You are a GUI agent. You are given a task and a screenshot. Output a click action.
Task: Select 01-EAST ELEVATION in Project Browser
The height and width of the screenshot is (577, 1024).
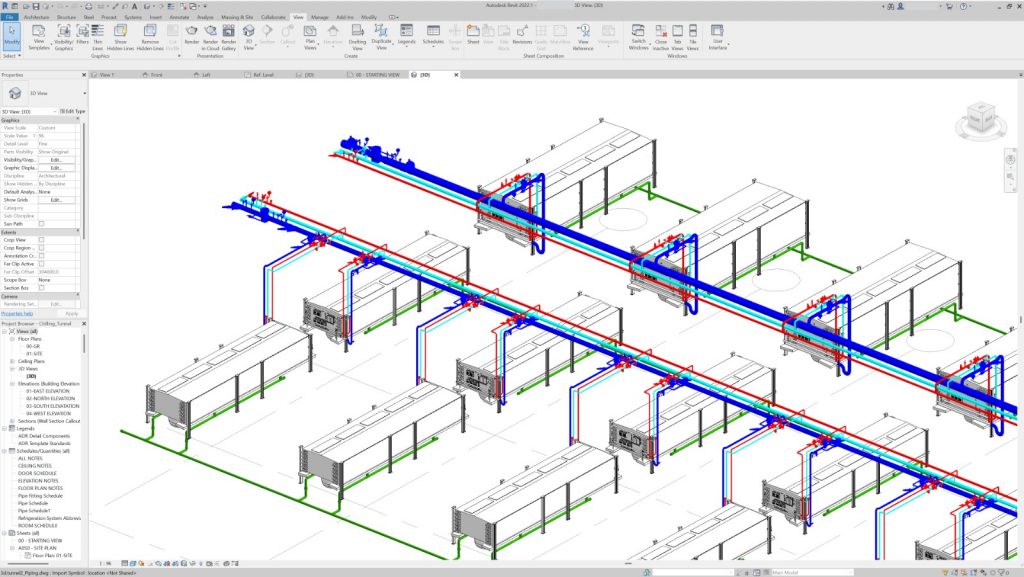pos(48,391)
